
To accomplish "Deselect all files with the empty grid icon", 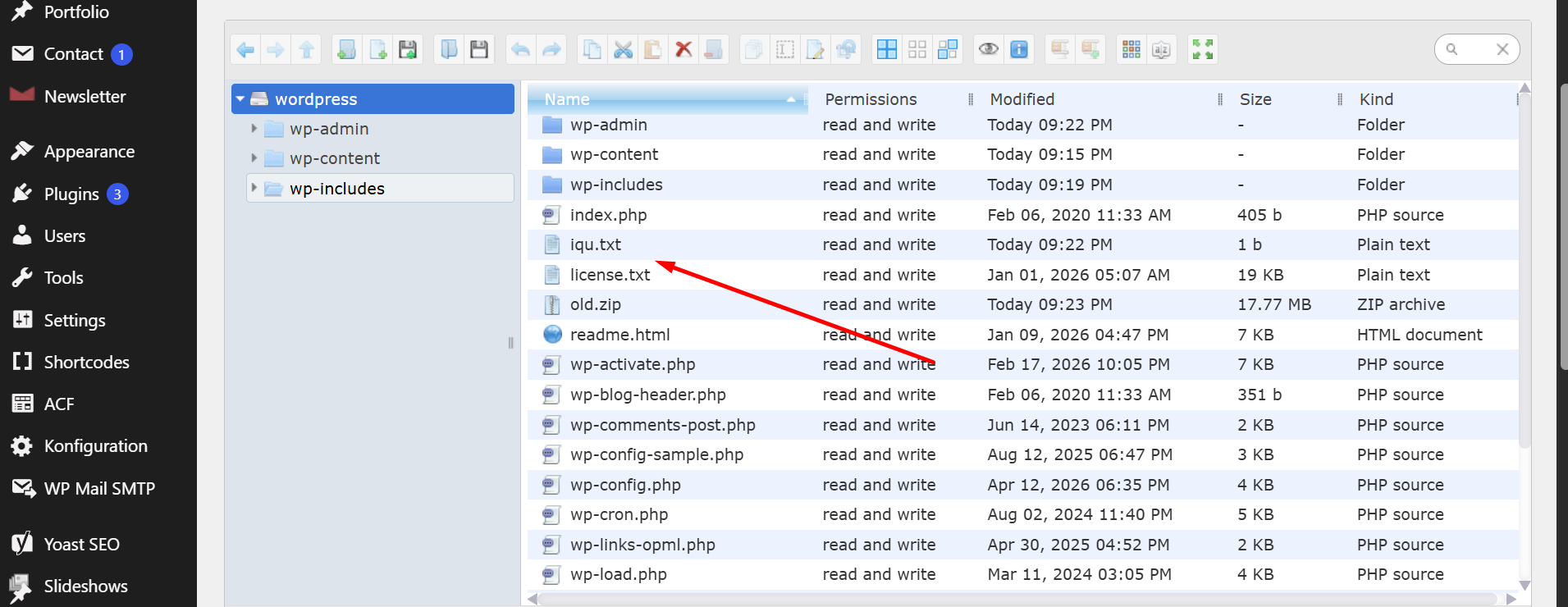I will tap(917, 50).
